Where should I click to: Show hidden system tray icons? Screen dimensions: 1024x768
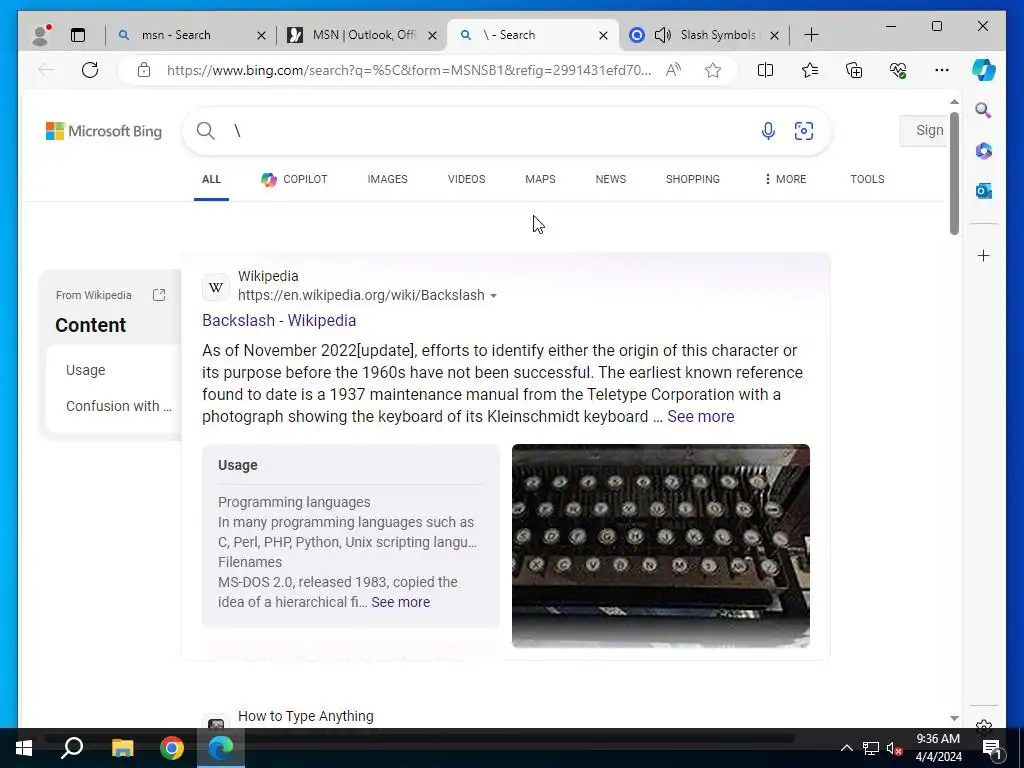[846, 748]
